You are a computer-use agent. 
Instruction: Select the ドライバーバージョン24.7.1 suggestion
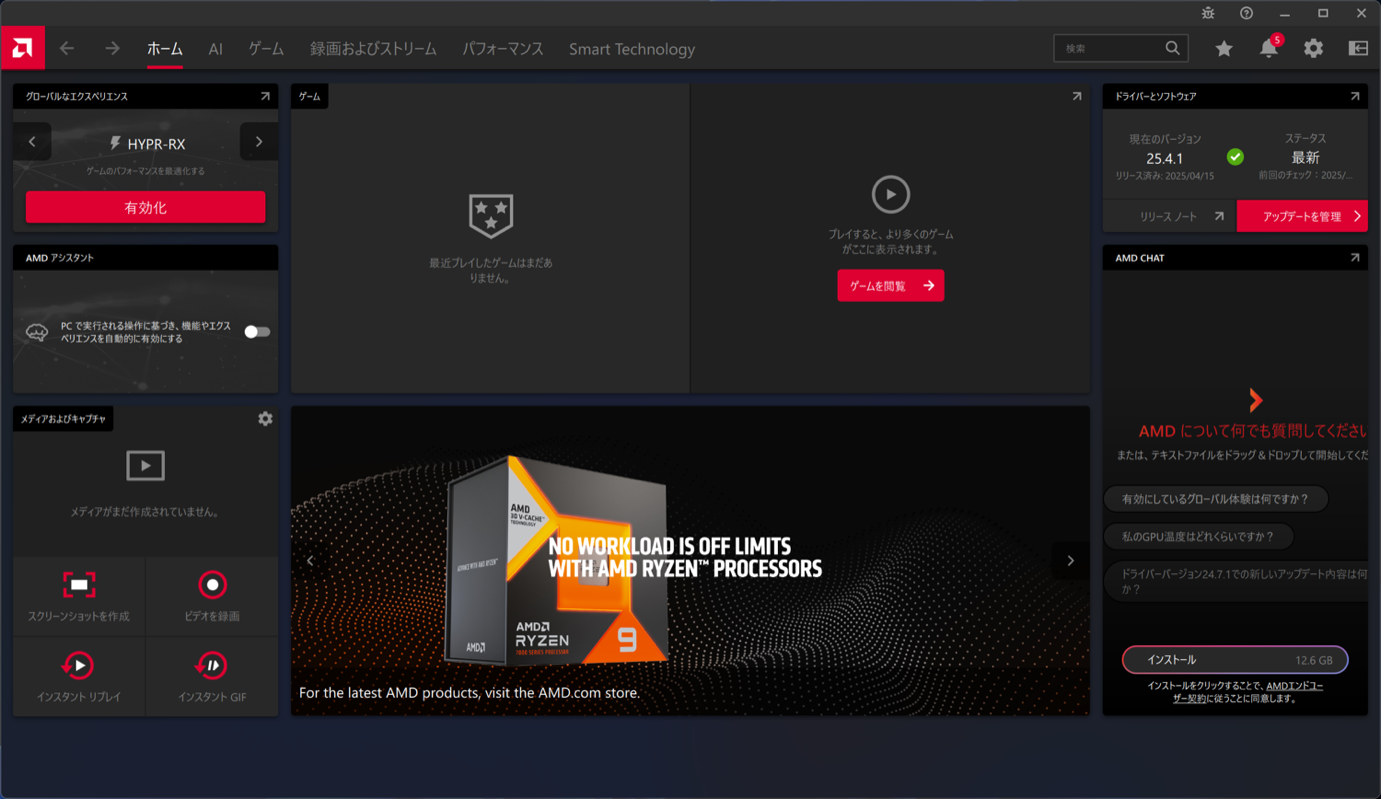(1236, 582)
